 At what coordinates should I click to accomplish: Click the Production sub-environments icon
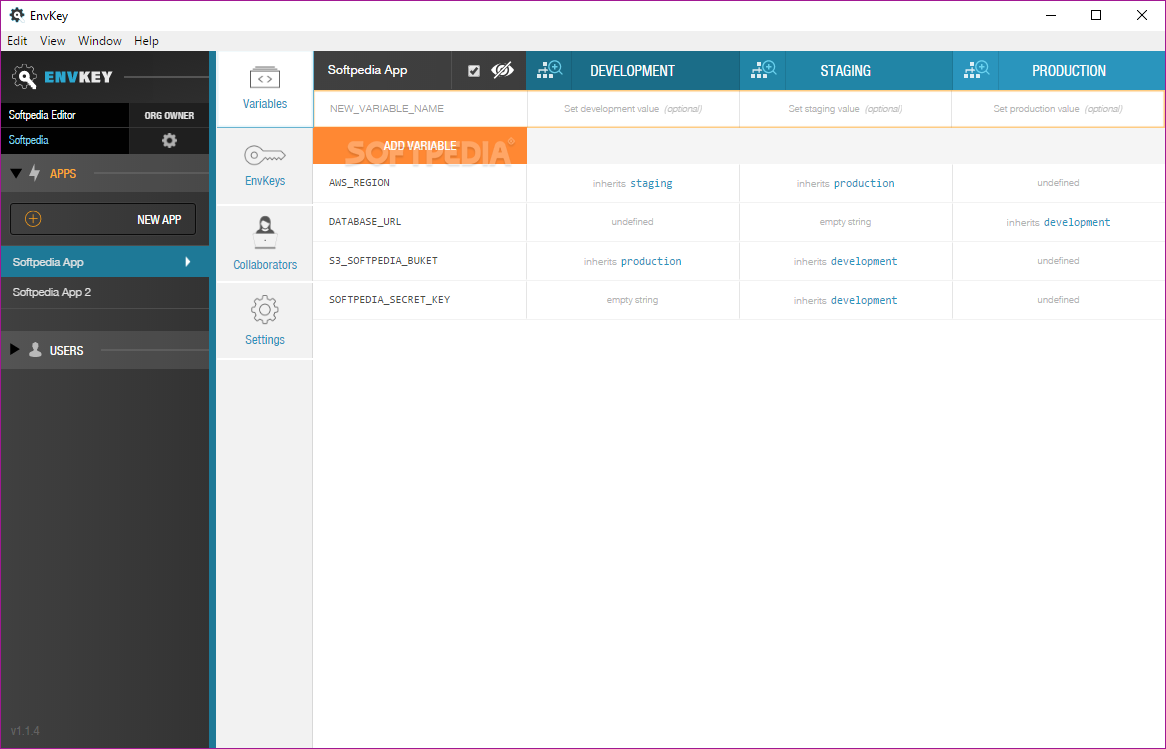pyautogui.click(x=976, y=71)
